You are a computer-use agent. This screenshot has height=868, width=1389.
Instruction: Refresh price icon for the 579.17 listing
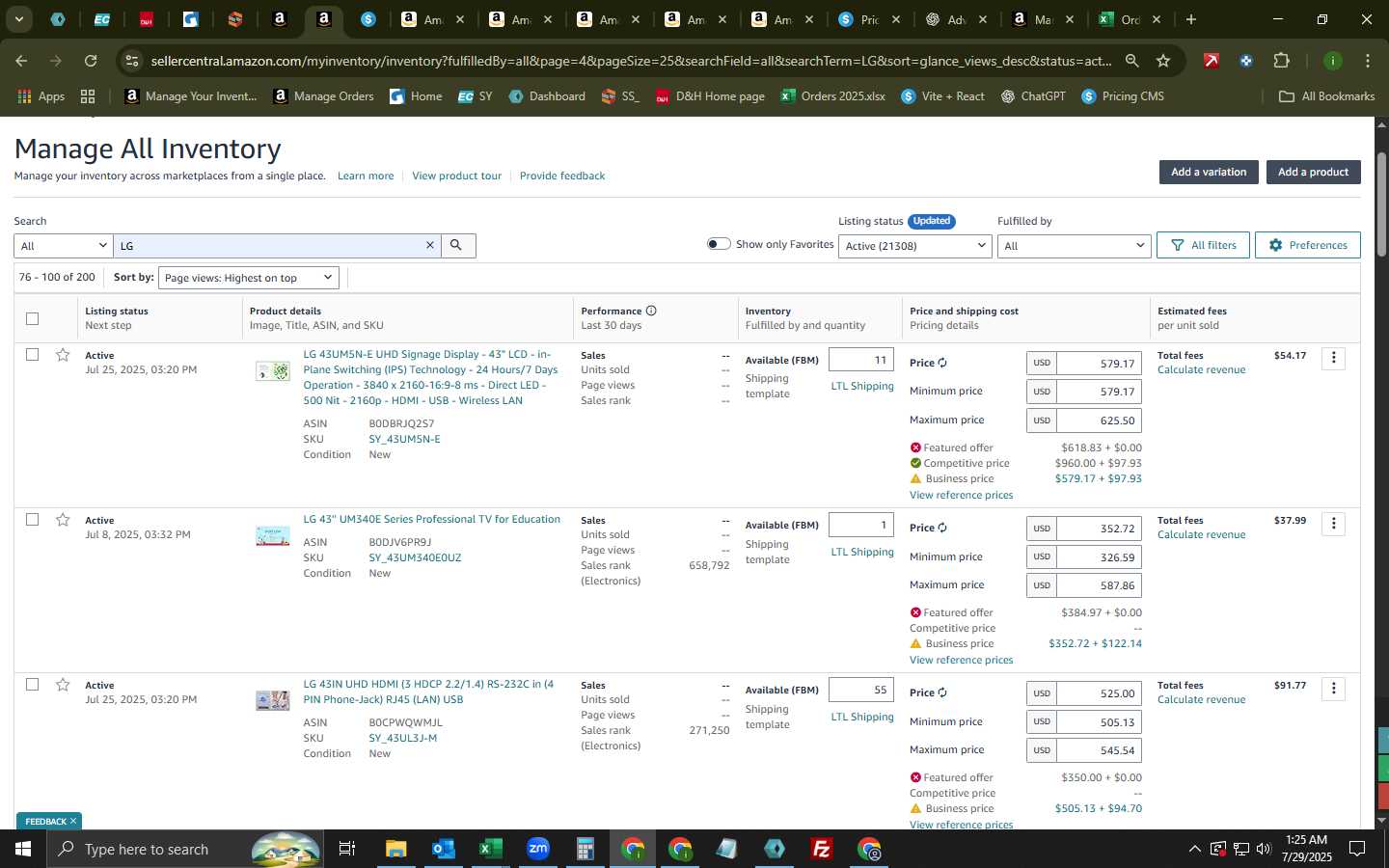(x=942, y=364)
